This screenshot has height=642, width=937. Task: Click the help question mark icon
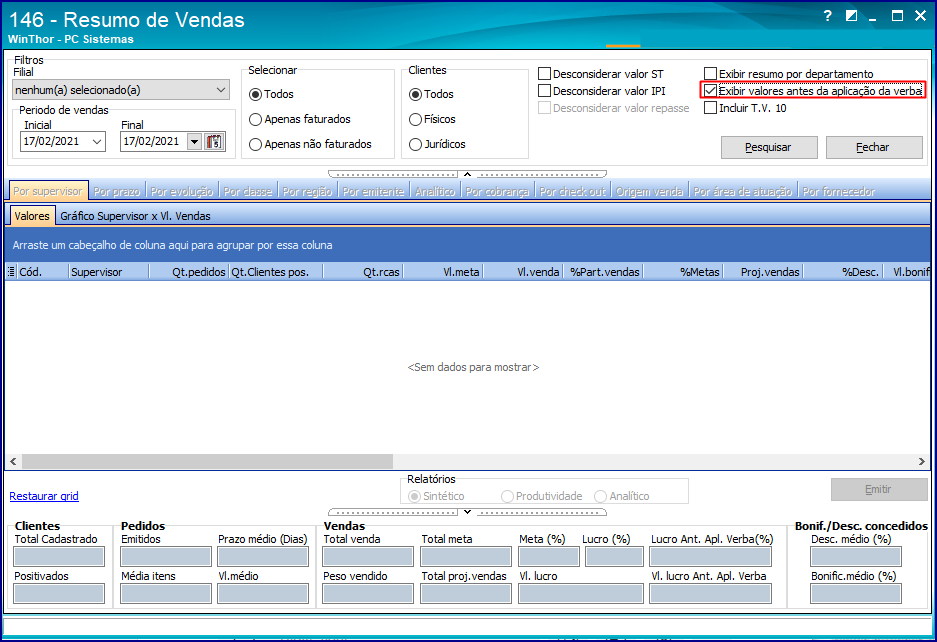tap(827, 16)
